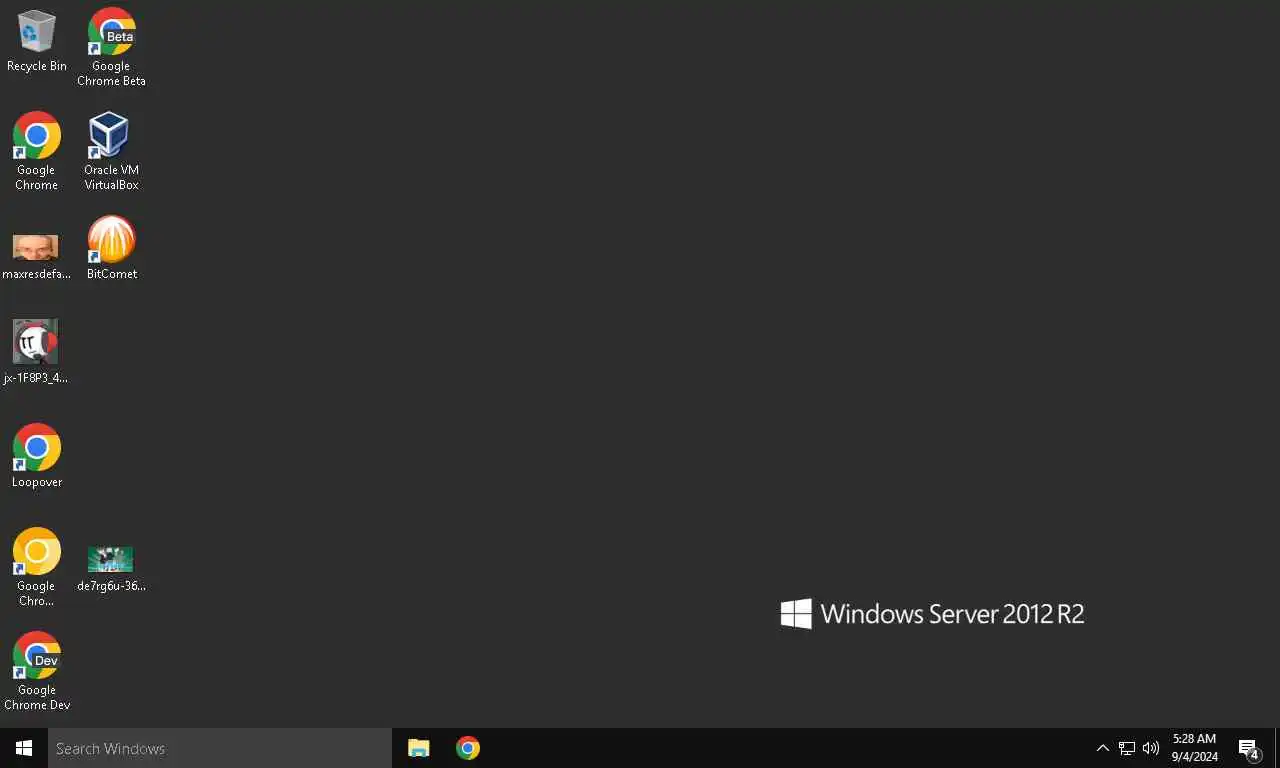Click the Show desktop strip
Viewport: 1280px width, 768px height.
[x=1277, y=748]
